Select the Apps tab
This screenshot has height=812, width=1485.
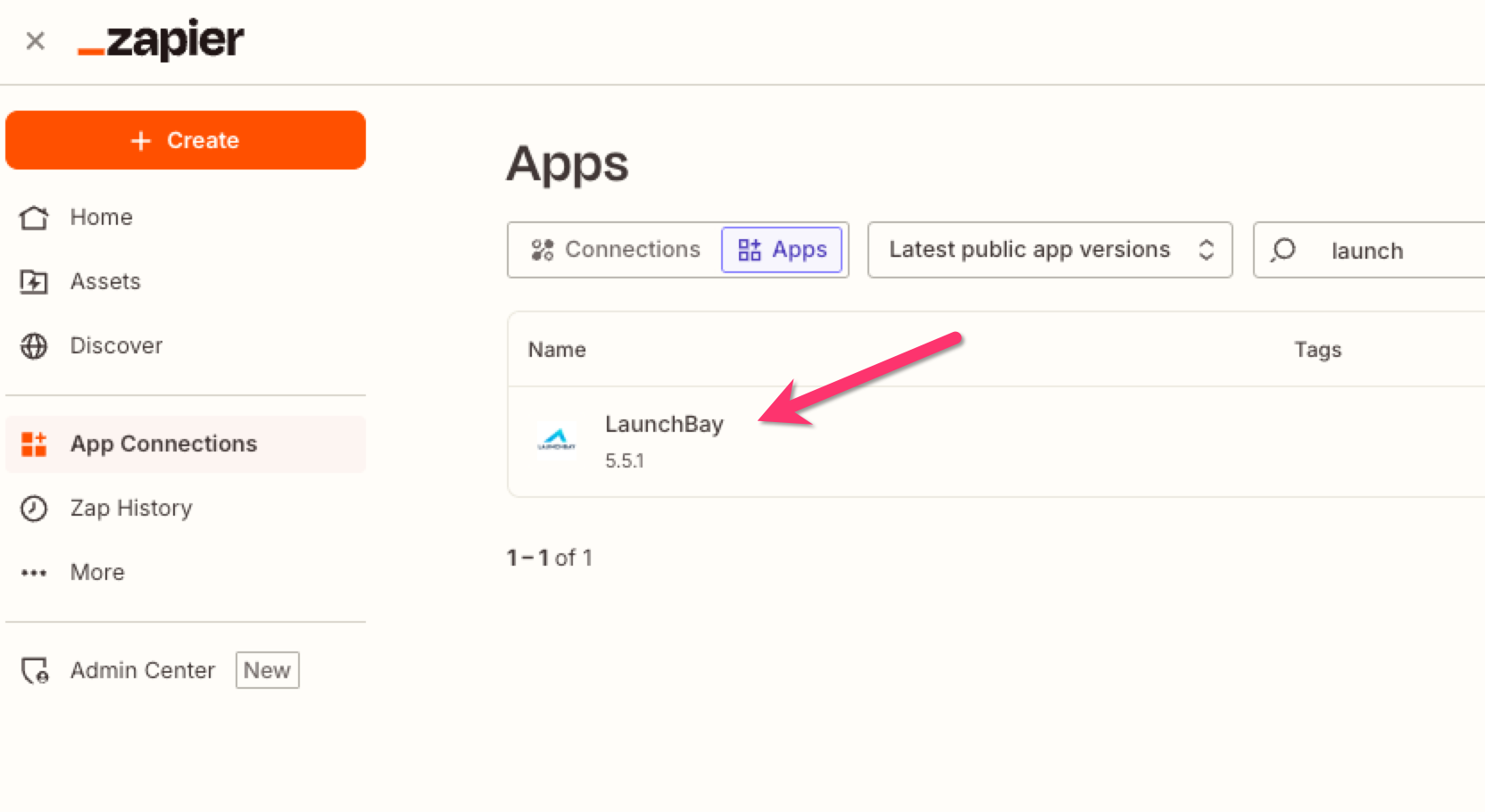point(782,250)
